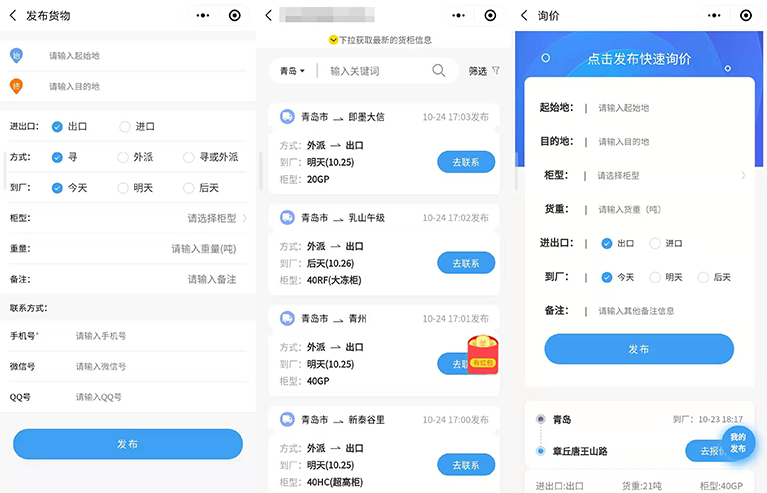
Task: Select 后天 in the 询价 form
Action: [704, 277]
